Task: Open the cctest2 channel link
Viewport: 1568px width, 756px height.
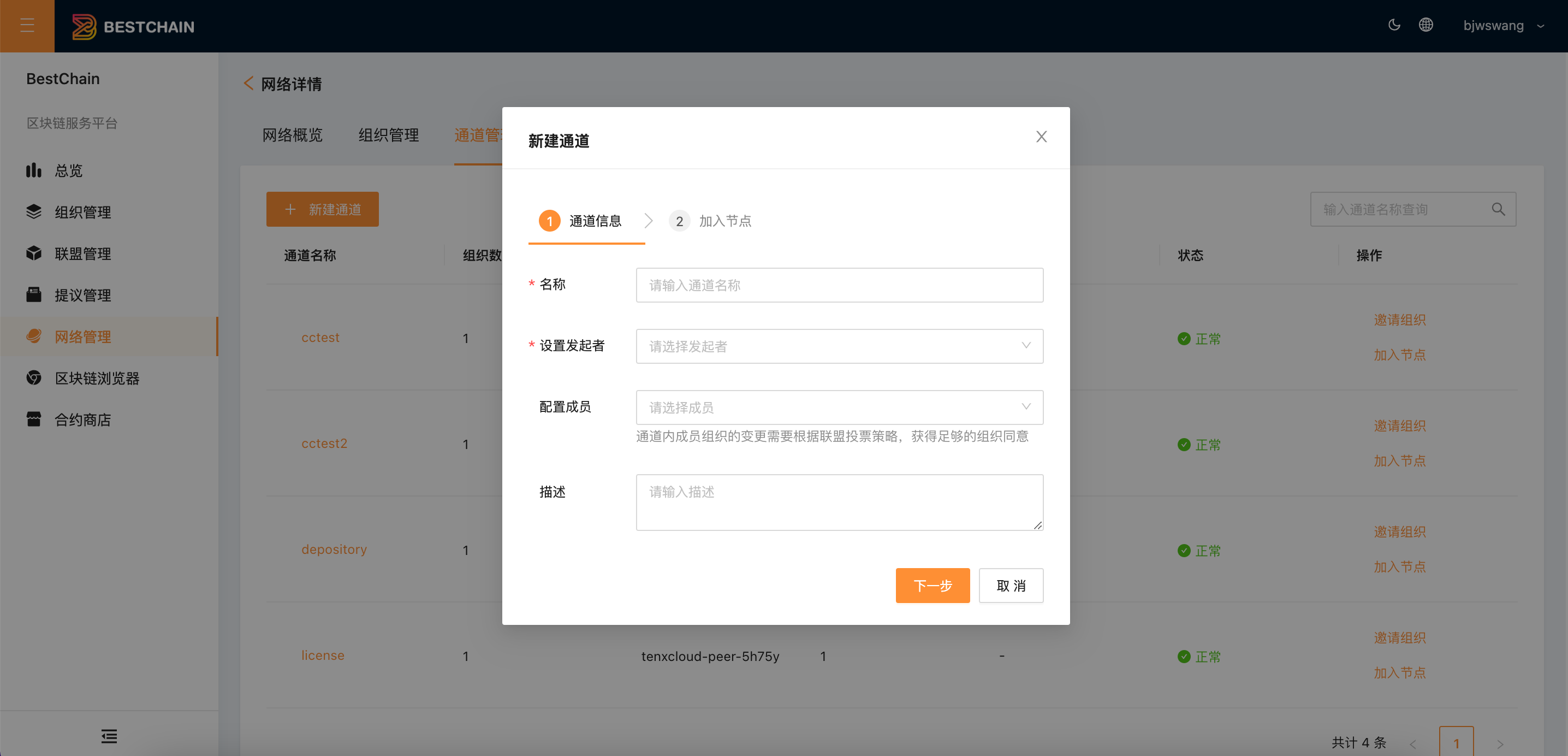Action: tap(324, 444)
